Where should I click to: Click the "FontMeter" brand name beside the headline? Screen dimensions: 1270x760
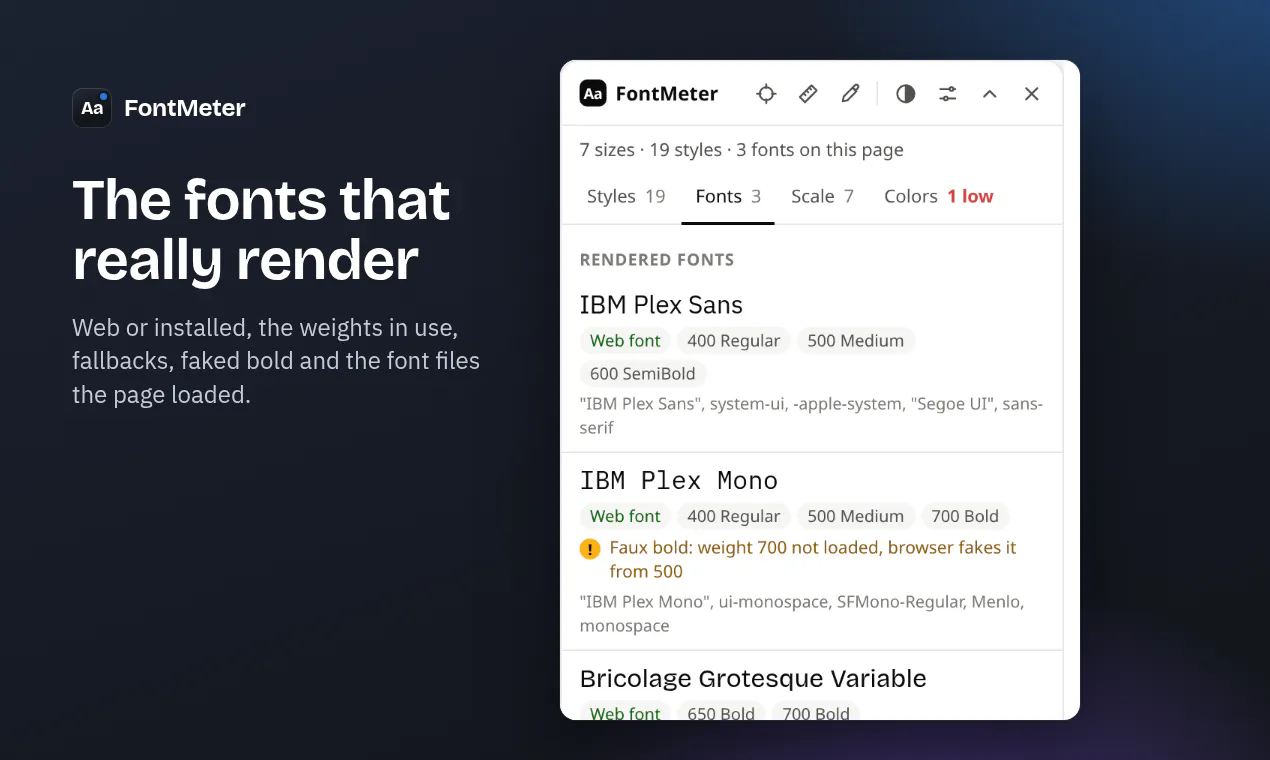click(185, 108)
